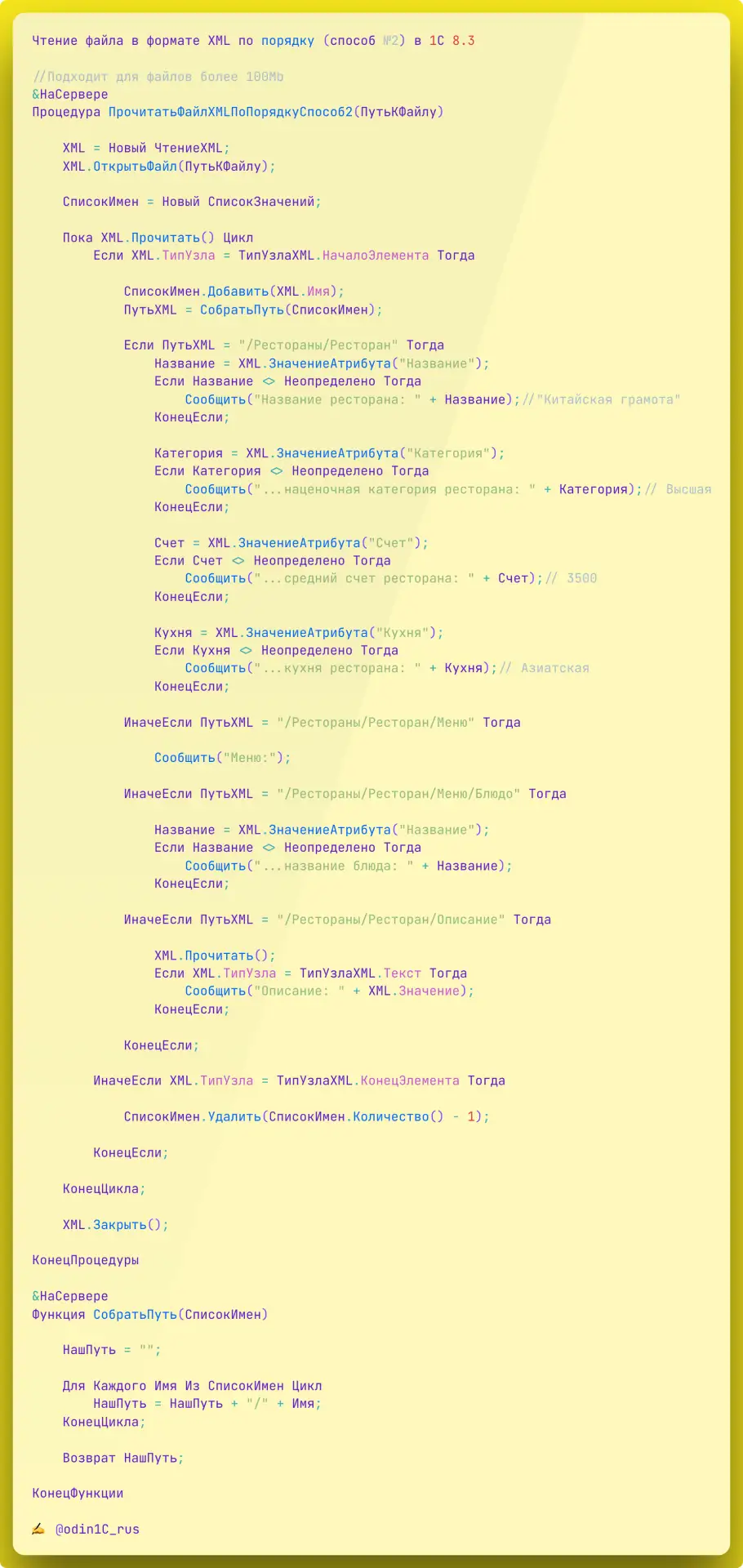
Task: Click procedure name ПрочитатьФайлXMLПоПорядкуСпособ2
Action: point(231,112)
